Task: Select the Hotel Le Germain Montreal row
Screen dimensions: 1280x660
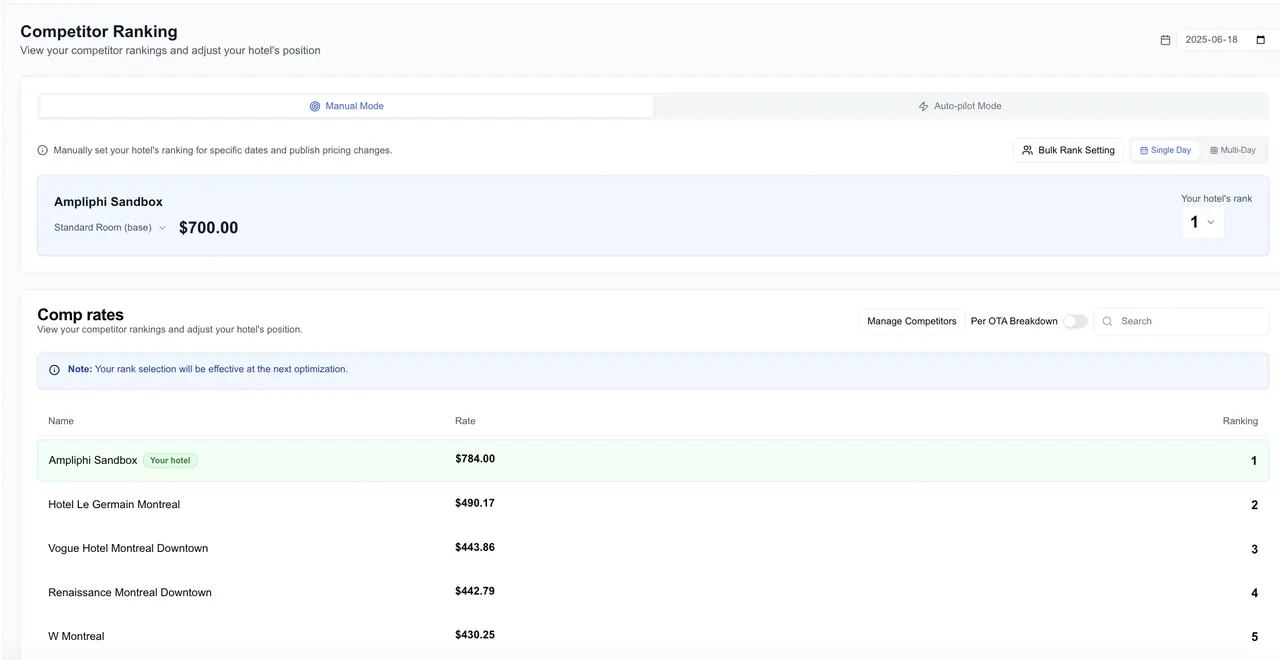Action: pyautogui.click(x=653, y=504)
